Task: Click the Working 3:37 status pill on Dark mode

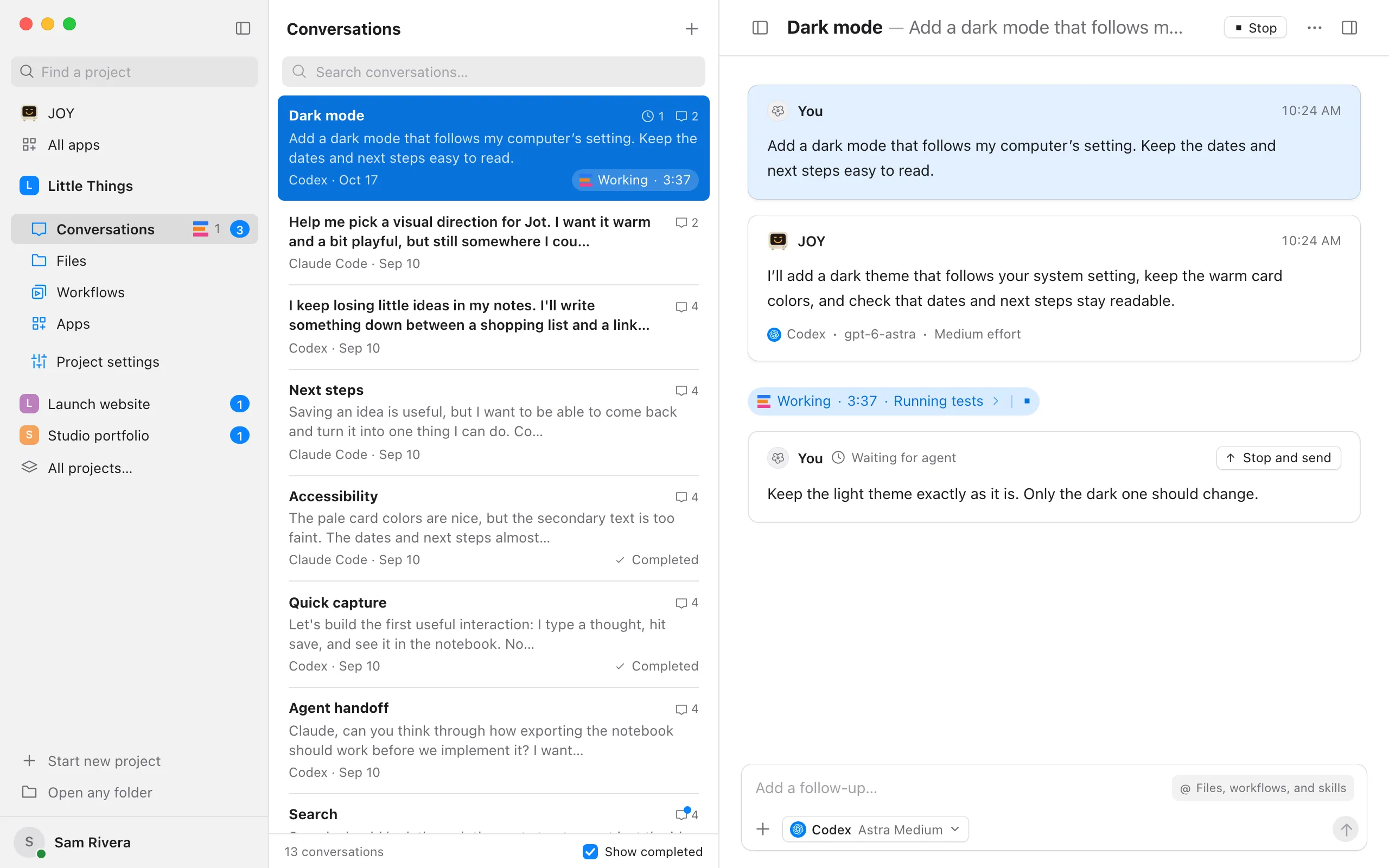Action: [x=635, y=180]
